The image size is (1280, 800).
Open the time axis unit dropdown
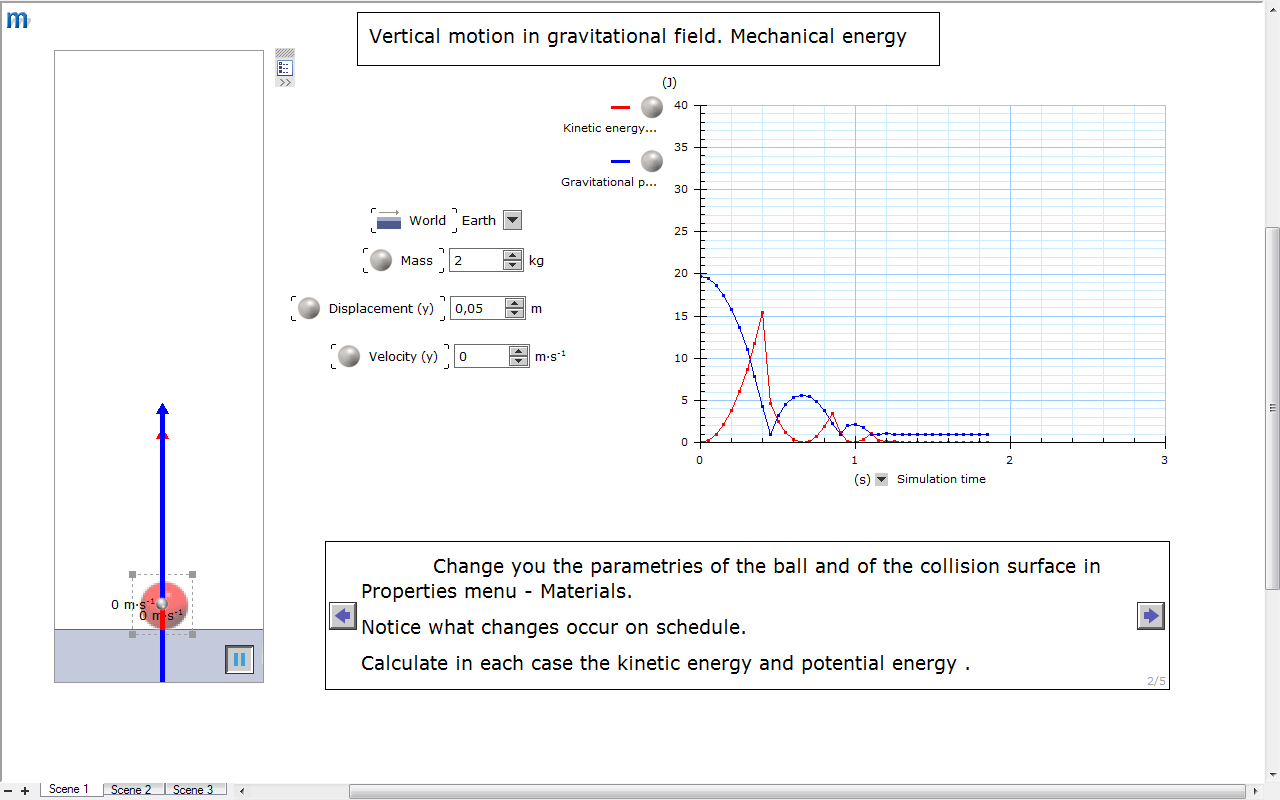(881, 480)
